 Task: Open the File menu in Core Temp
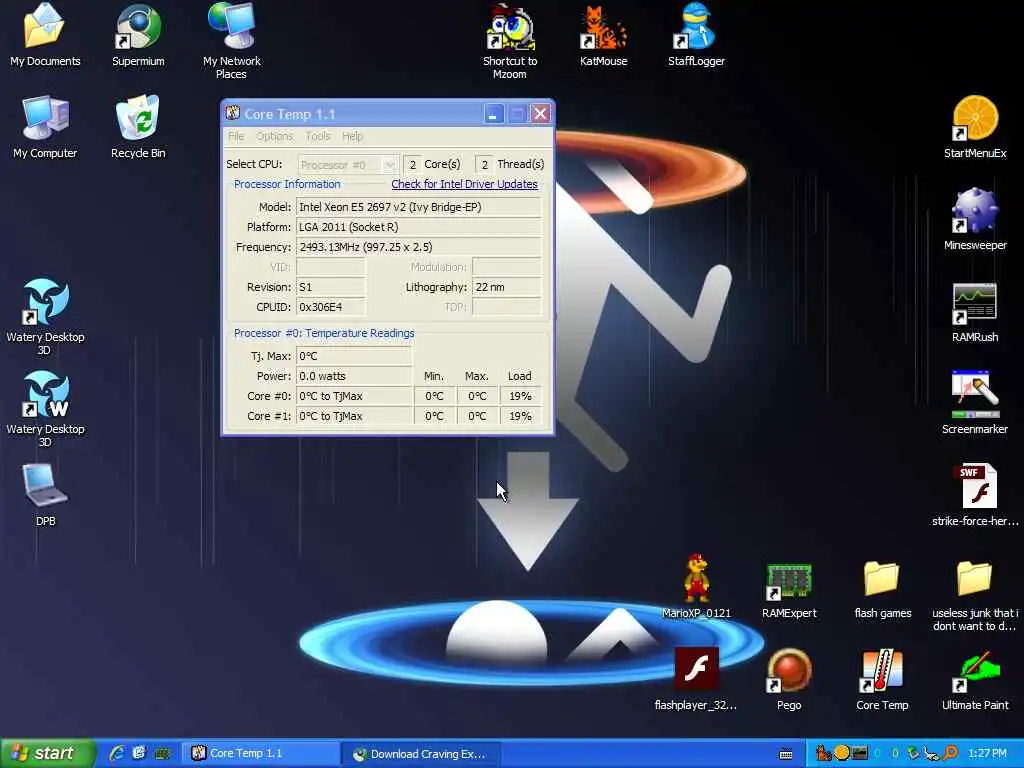(236, 136)
